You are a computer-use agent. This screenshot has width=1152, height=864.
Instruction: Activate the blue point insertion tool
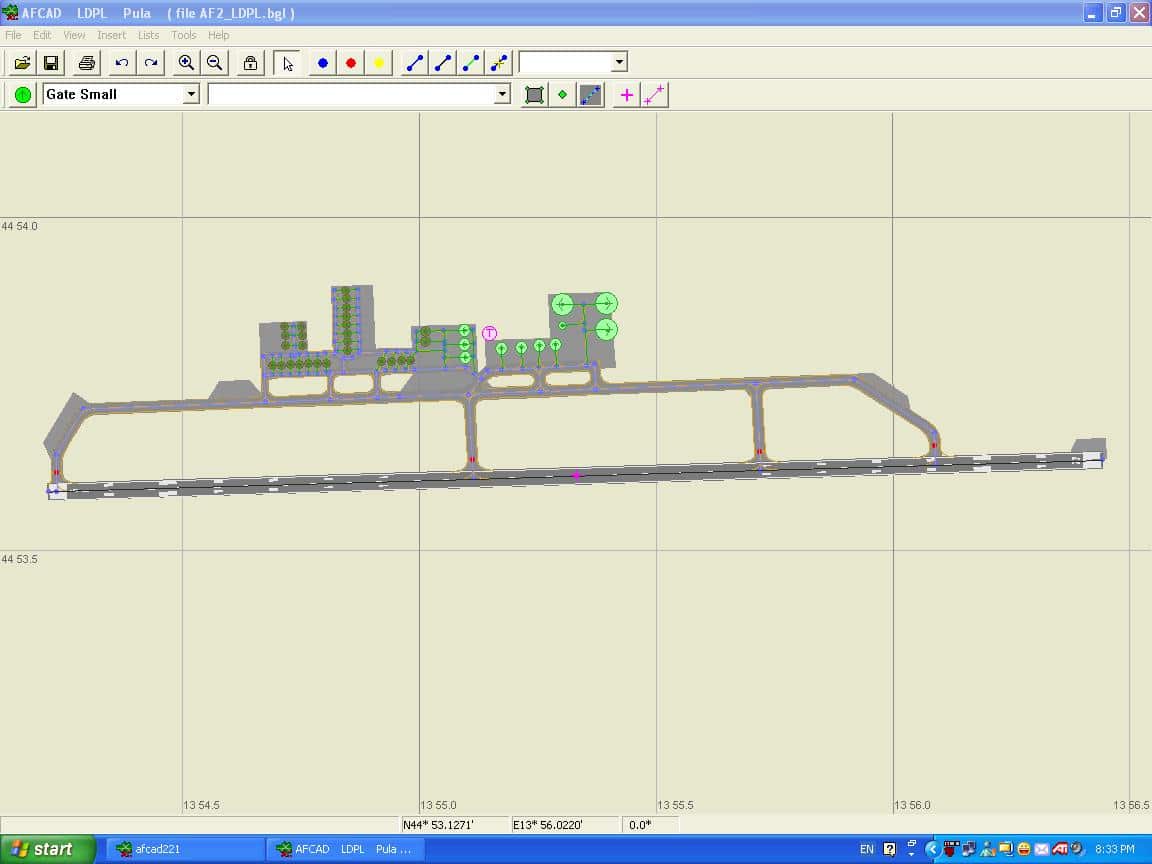321,62
